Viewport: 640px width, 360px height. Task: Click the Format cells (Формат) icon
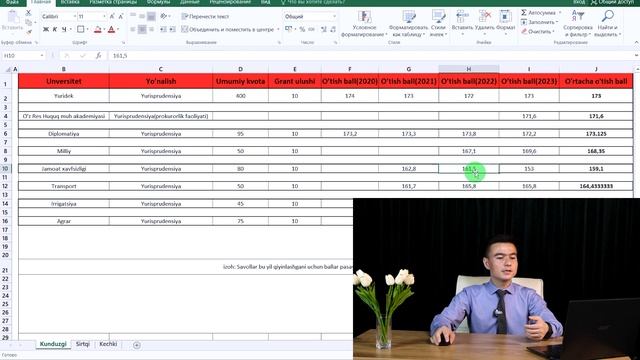click(x=505, y=17)
